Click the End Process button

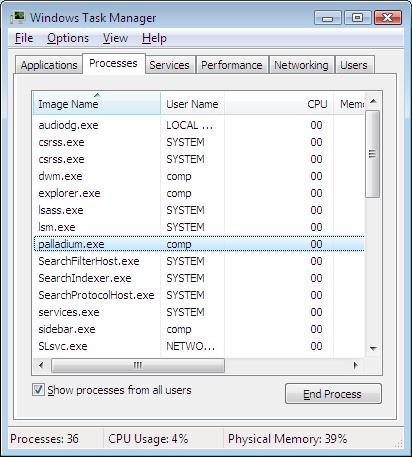click(333, 394)
